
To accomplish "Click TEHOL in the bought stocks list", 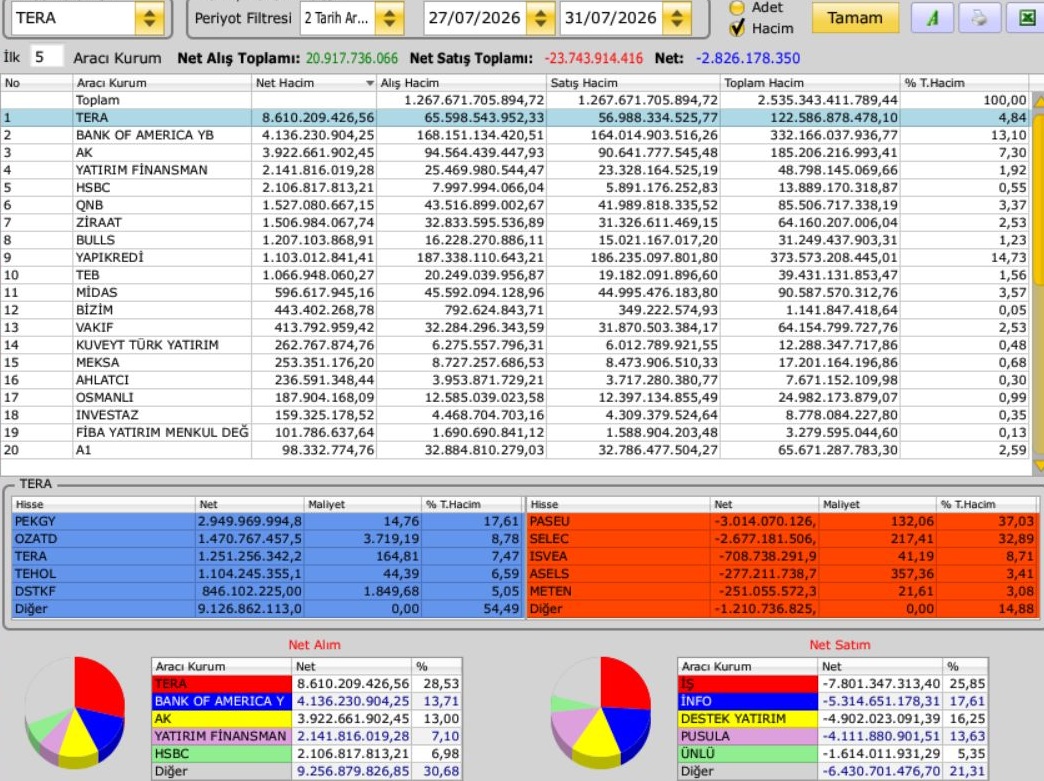I will (x=35, y=574).
